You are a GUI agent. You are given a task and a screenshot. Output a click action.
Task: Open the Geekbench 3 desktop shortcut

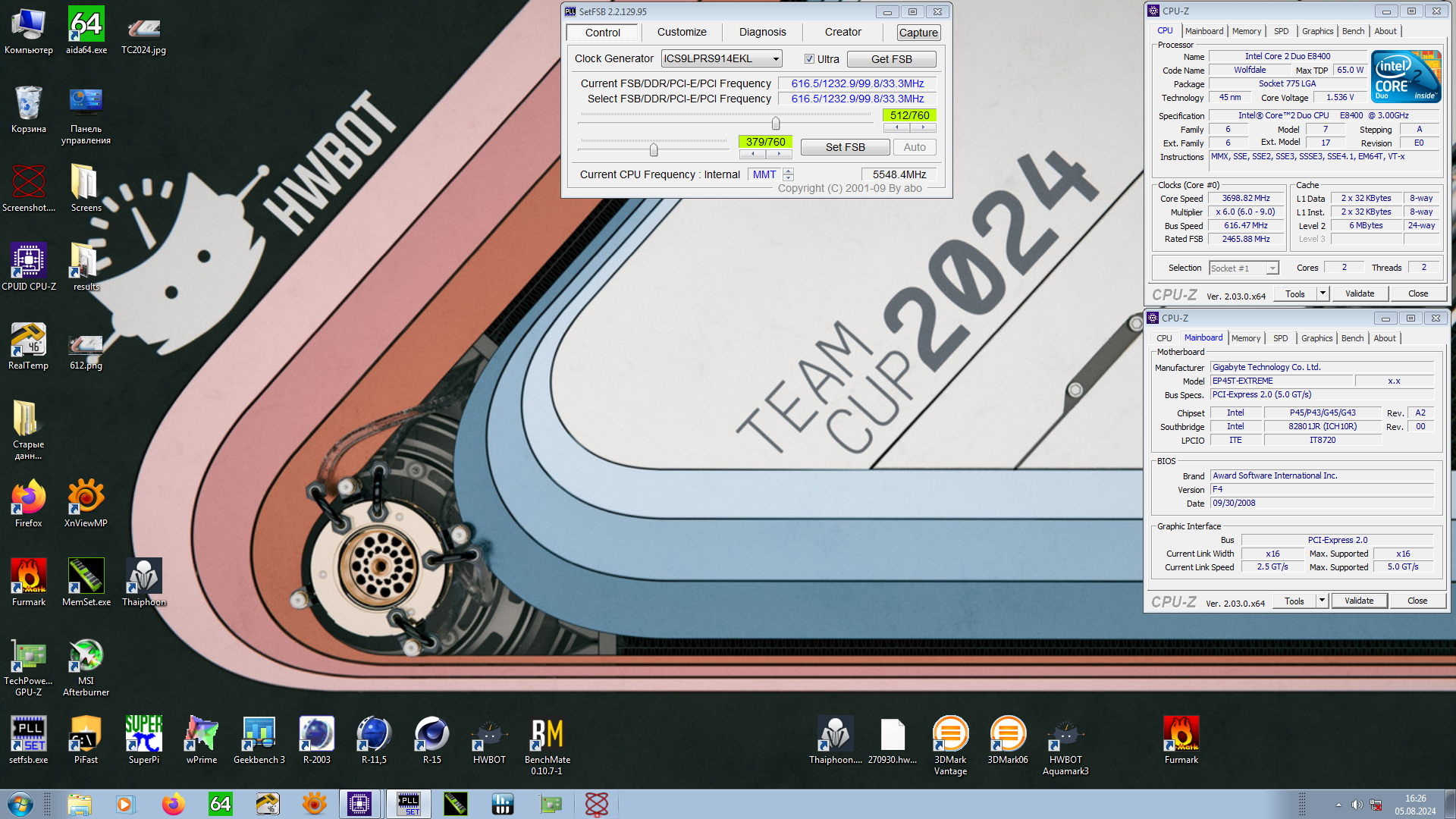[x=259, y=740]
